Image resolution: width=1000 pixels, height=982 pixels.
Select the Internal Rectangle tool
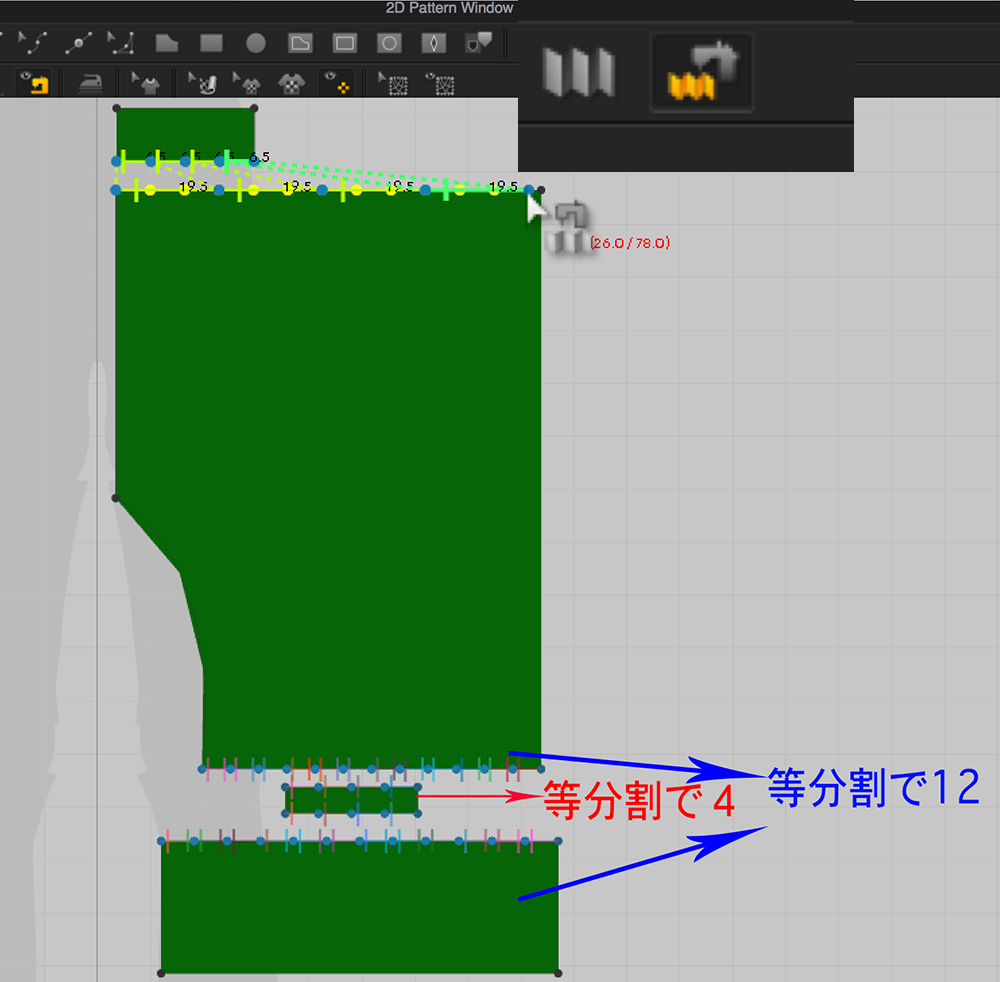coord(345,43)
